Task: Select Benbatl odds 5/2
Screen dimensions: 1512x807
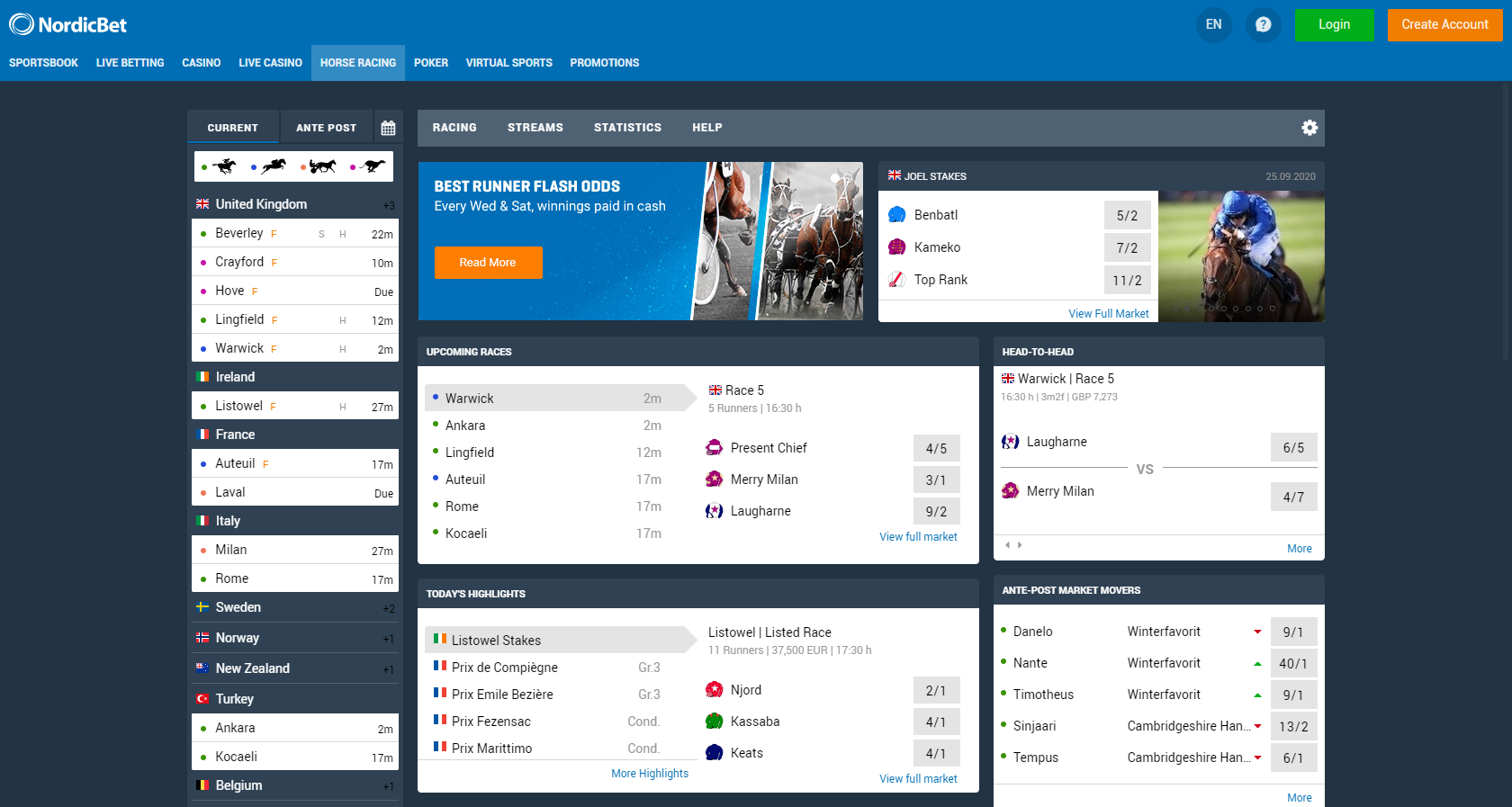Action: (x=1127, y=216)
